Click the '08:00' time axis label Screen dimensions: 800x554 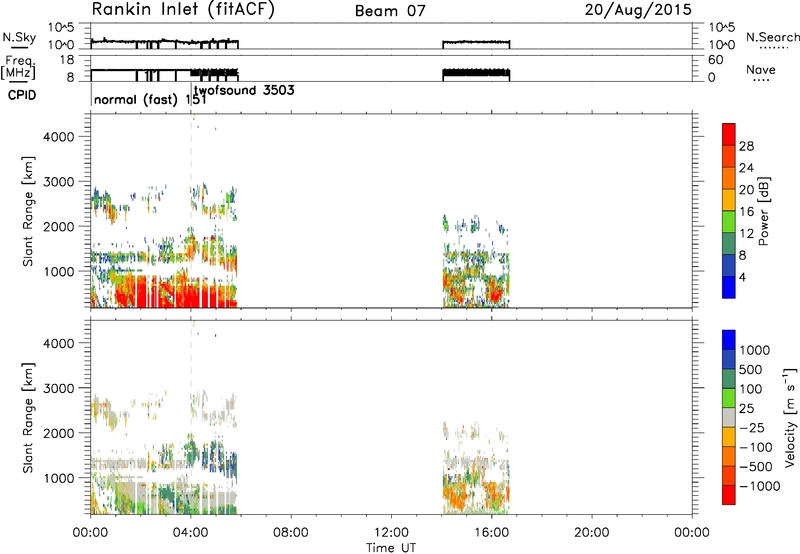coord(291,533)
